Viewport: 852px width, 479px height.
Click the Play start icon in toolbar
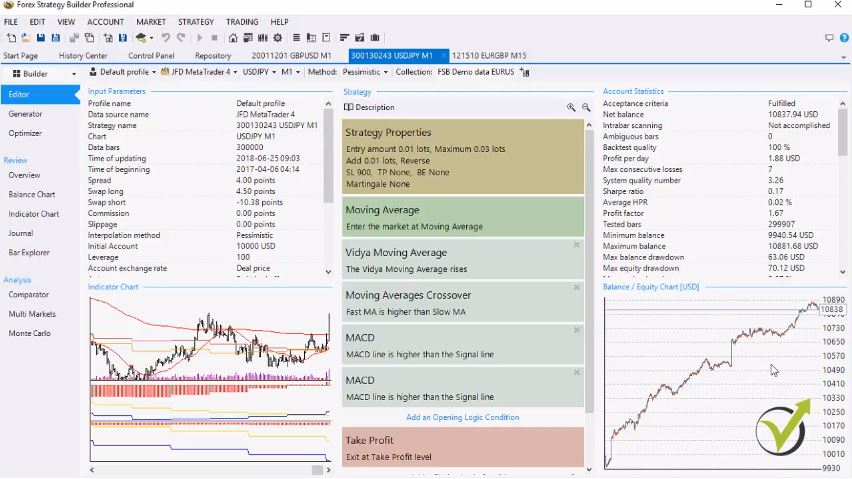(199, 38)
